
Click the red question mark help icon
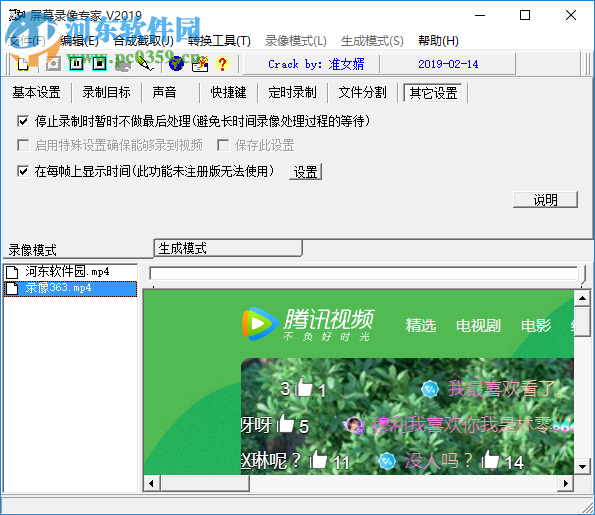222,64
